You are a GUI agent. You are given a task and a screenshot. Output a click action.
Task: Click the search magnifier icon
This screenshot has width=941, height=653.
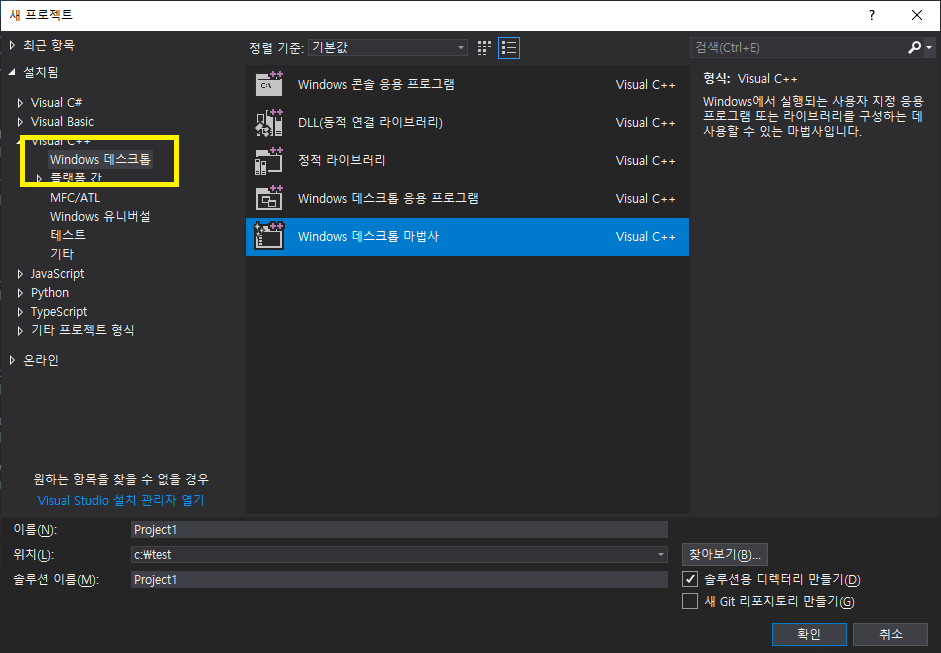pos(914,47)
